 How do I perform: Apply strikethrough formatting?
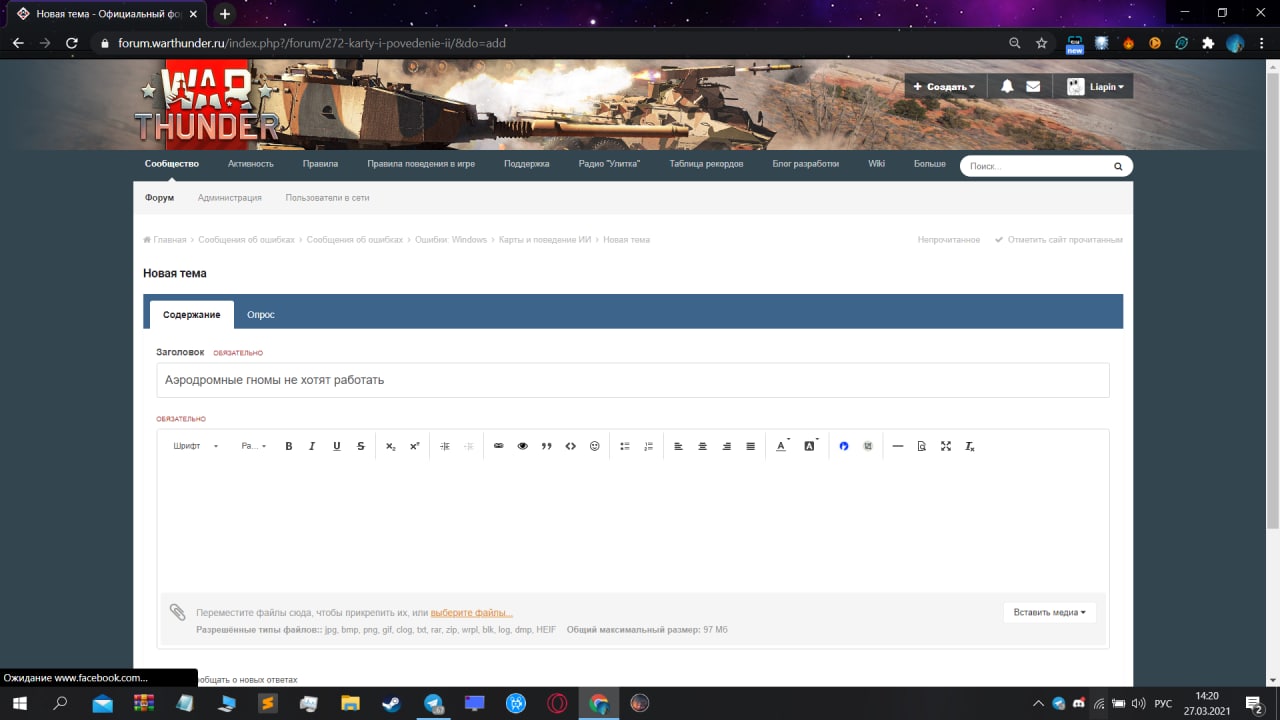(361, 446)
